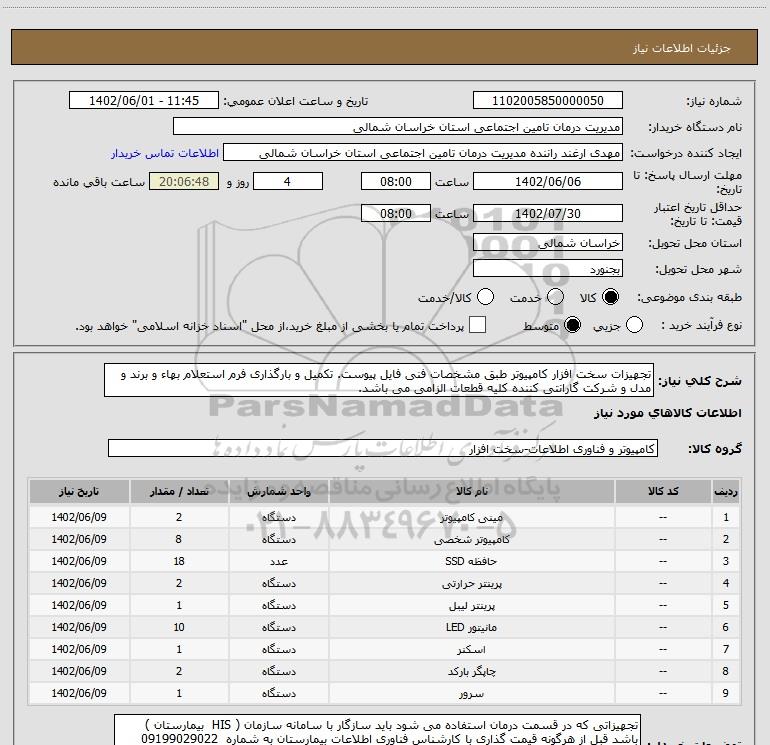This screenshot has width=770, height=745.
Task: Click the remaining time 20:06:48 field
Action: 184,181
